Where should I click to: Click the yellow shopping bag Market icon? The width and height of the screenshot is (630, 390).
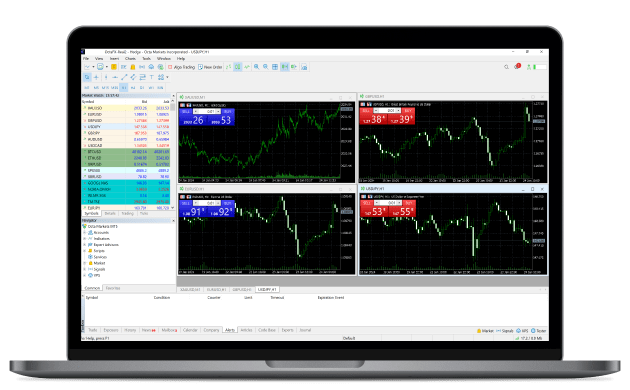133,67
